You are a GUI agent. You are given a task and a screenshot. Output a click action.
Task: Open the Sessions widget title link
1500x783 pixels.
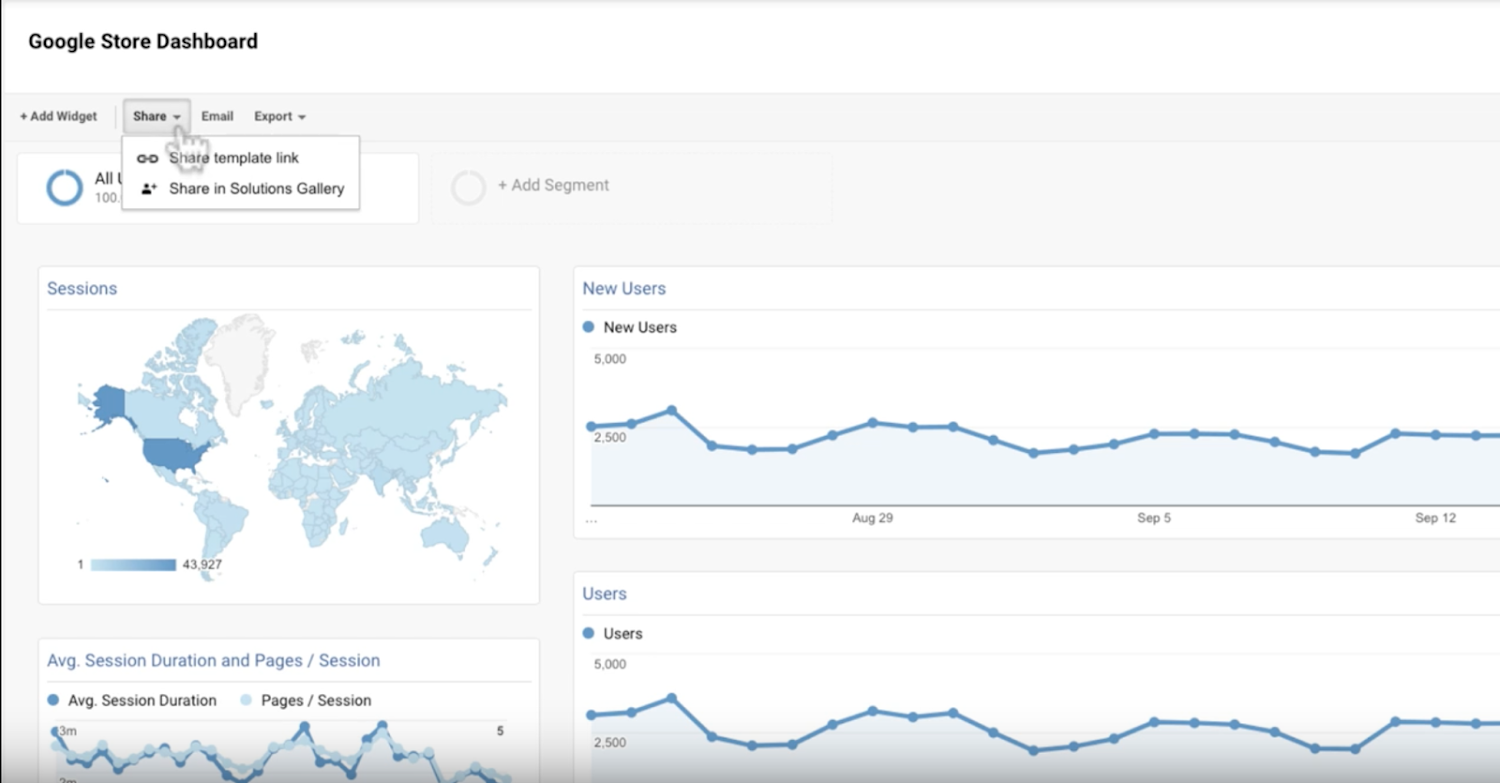tap(82, 288)
